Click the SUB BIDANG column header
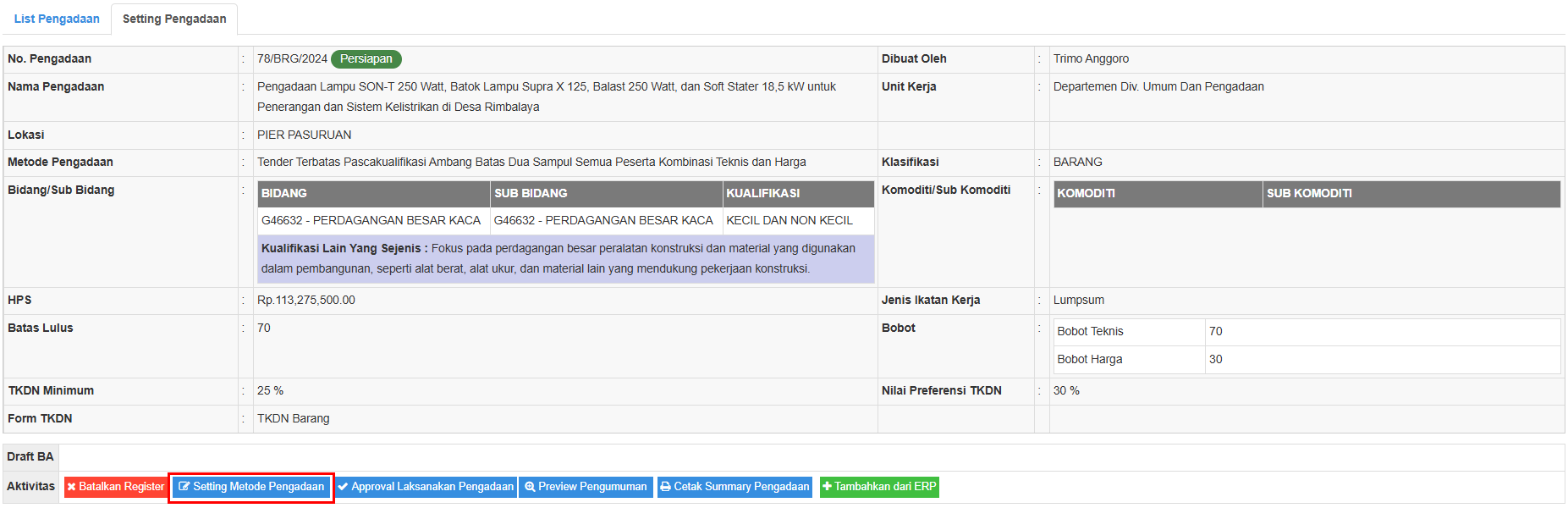This screenshot has width=1568, height=508. (x=531, y=193)
